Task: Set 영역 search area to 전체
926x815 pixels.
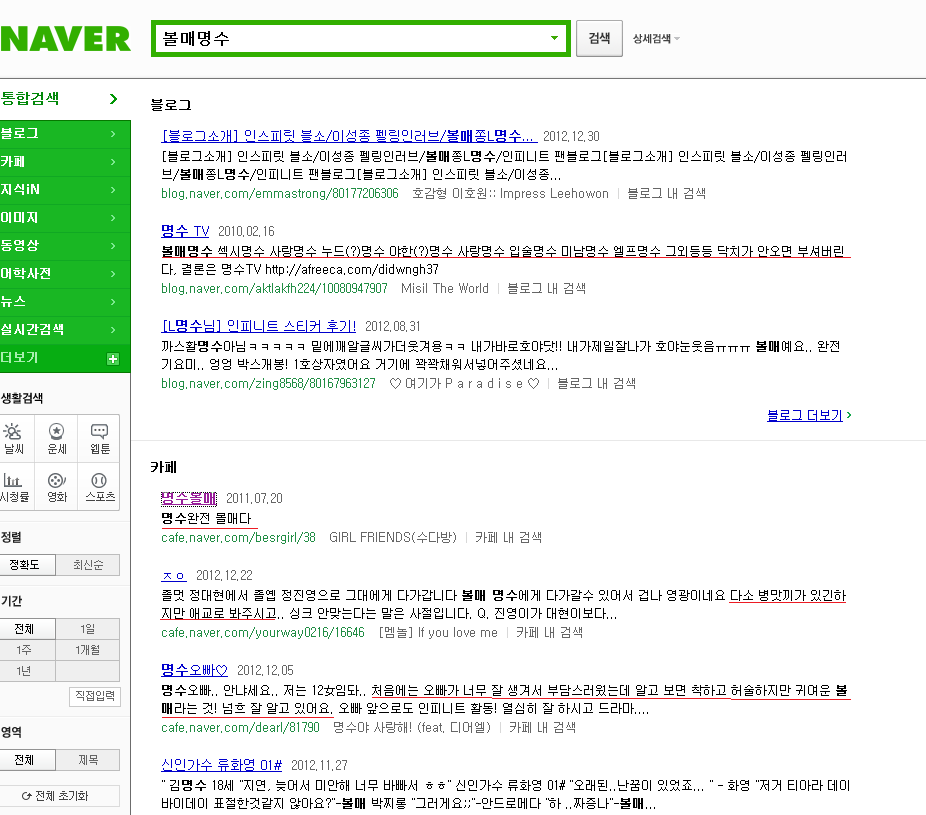Action: point(27,760)
